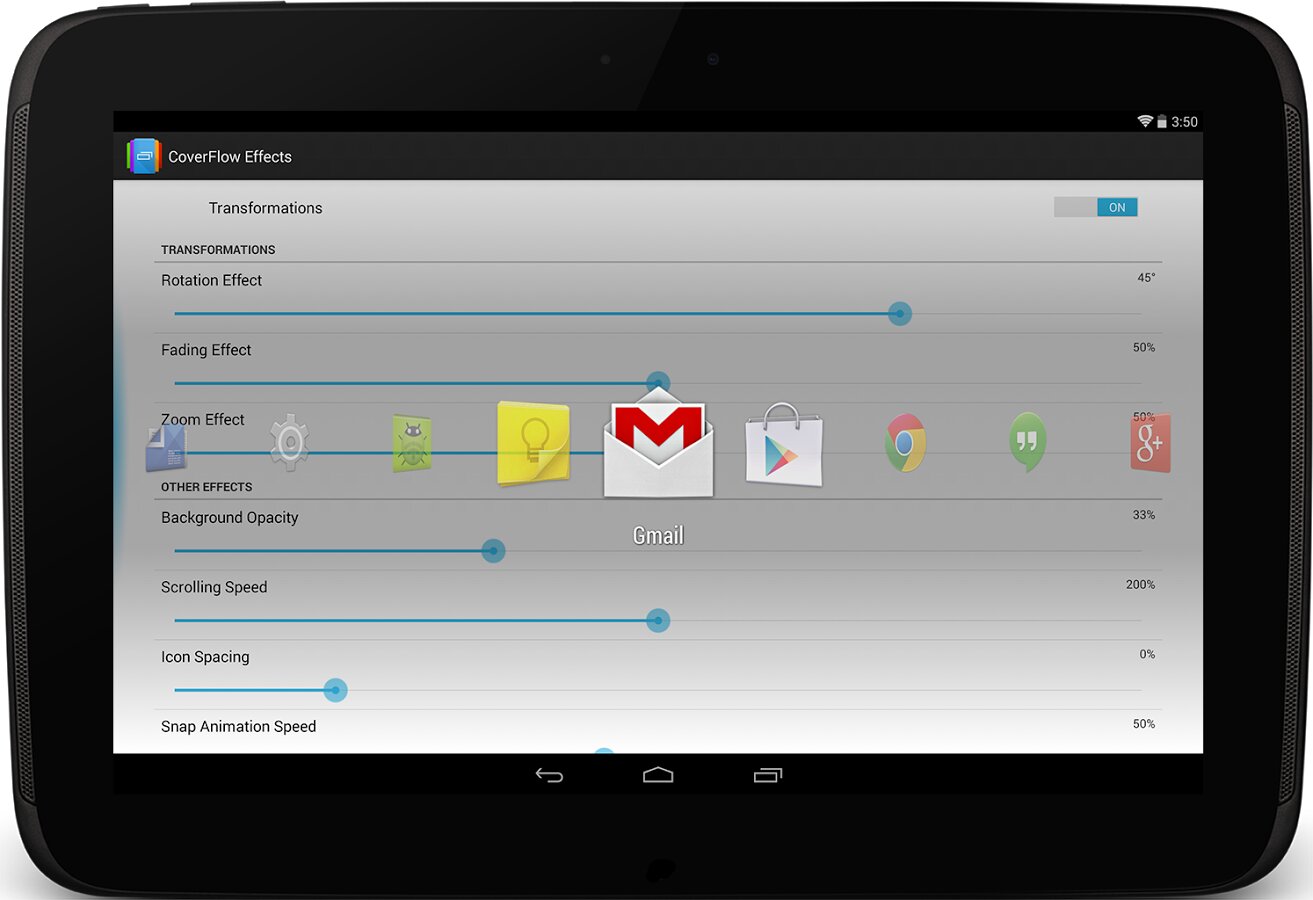This screenshot has height=900, width=1313.
Task: Click the TRANSFORMATIONS section header
Action: pos(218,250)
